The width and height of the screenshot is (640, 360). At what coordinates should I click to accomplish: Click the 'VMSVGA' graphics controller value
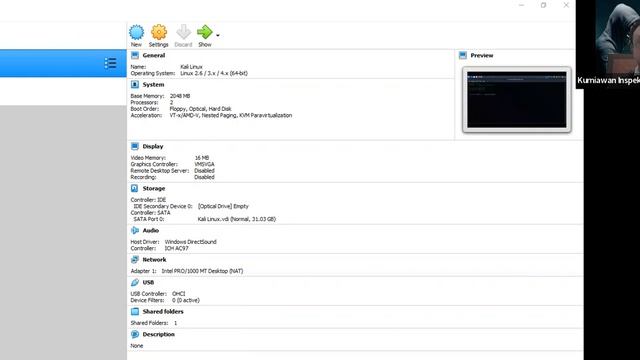coord(204,164)
